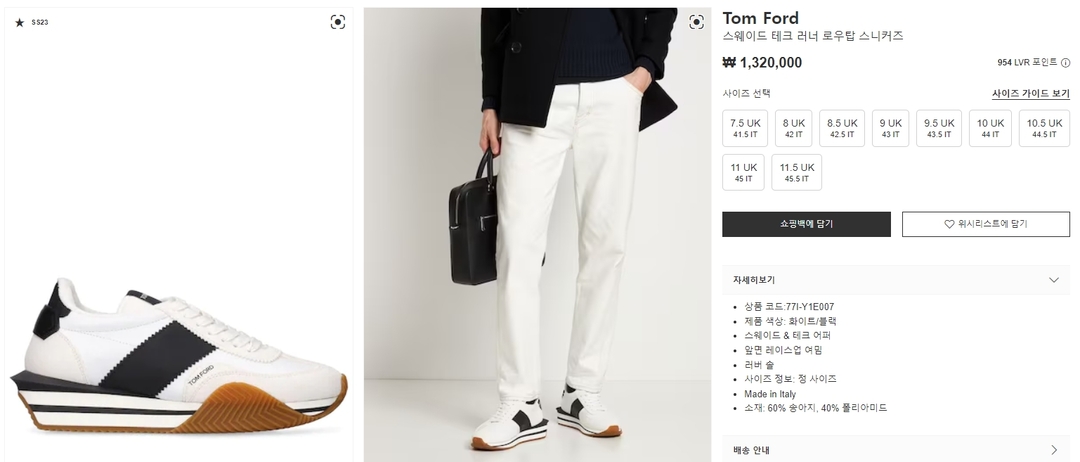Add to shopping bag with 쇼핑백에 담기

pyautogui.click(x=806, y=224)
